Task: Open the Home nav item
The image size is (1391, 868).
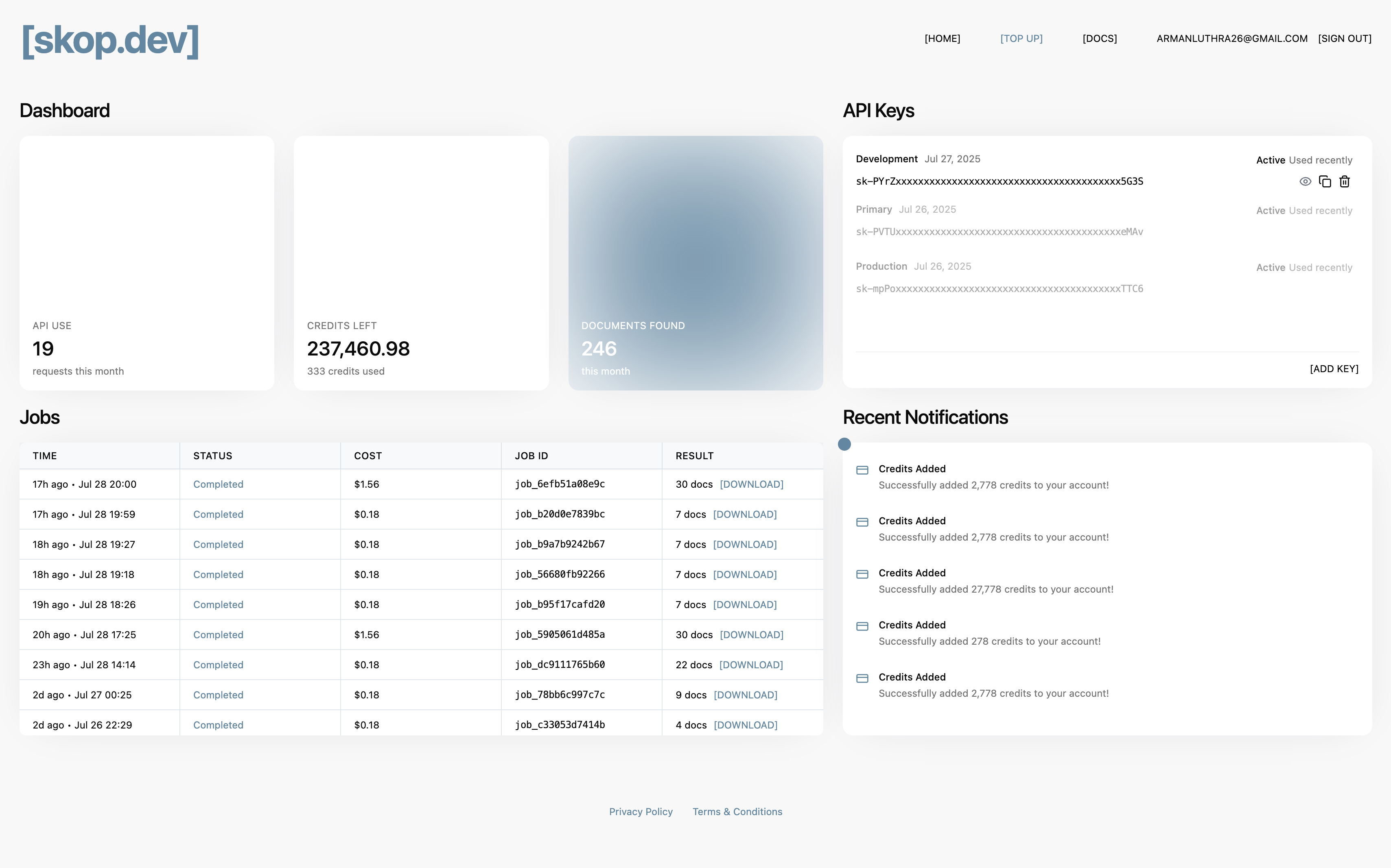Action: pos(942,39)
